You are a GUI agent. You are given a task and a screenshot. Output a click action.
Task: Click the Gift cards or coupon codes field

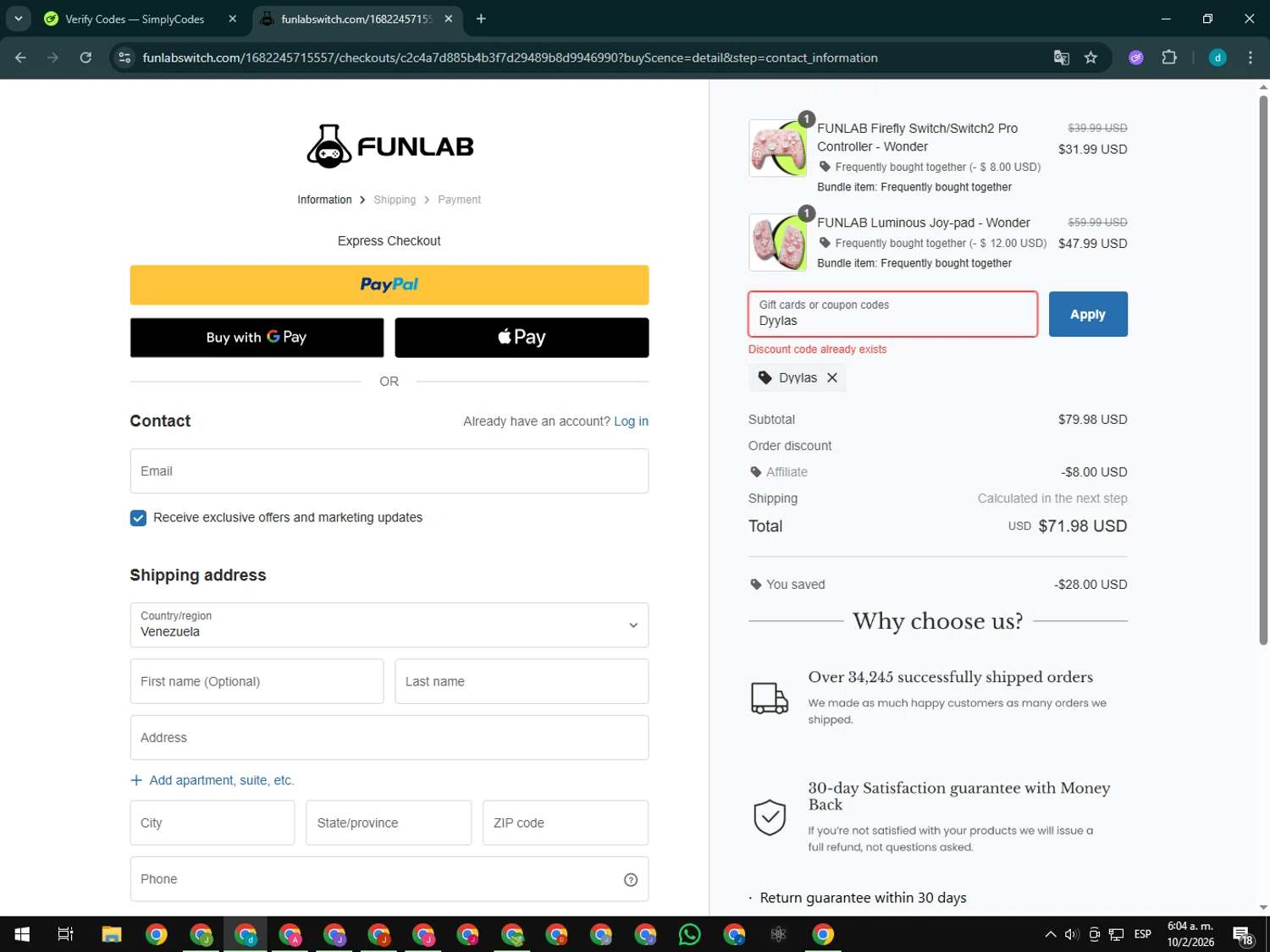pos(892,314)
